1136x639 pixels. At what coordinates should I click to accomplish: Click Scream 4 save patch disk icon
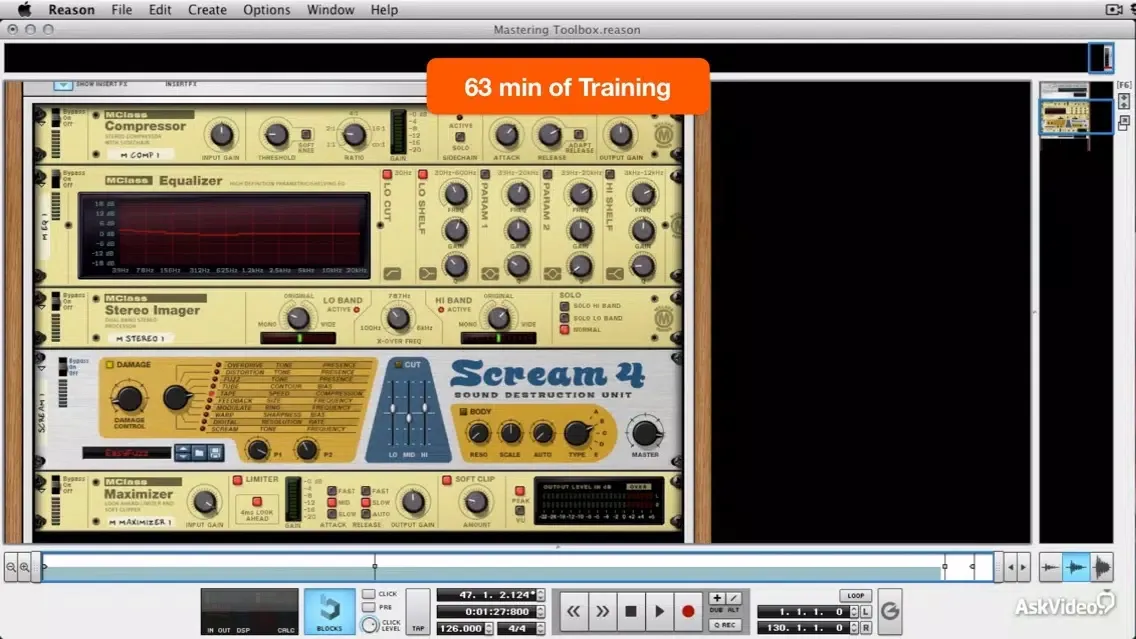coord(215,454)
